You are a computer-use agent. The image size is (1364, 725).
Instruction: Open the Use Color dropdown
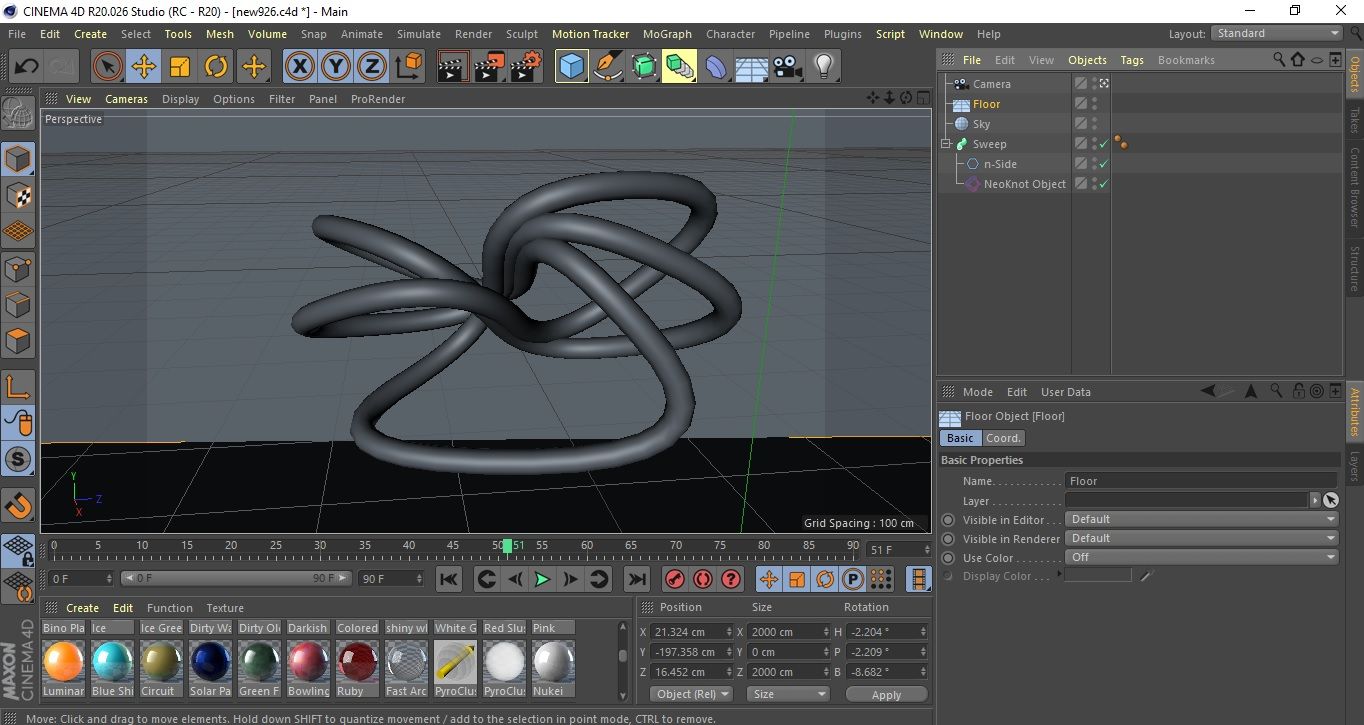(x=1201, y=557)
